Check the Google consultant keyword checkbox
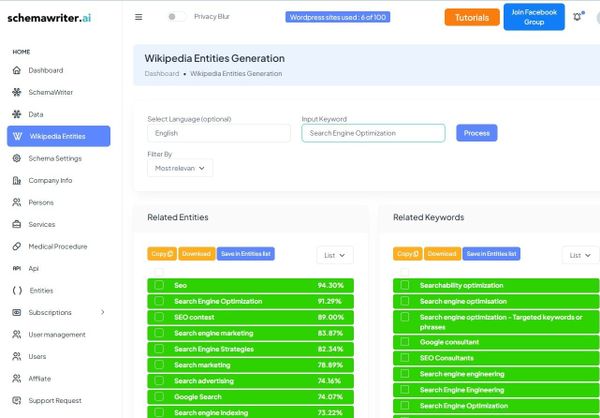The height and width of the screenshot is (418, 600). 404,342
